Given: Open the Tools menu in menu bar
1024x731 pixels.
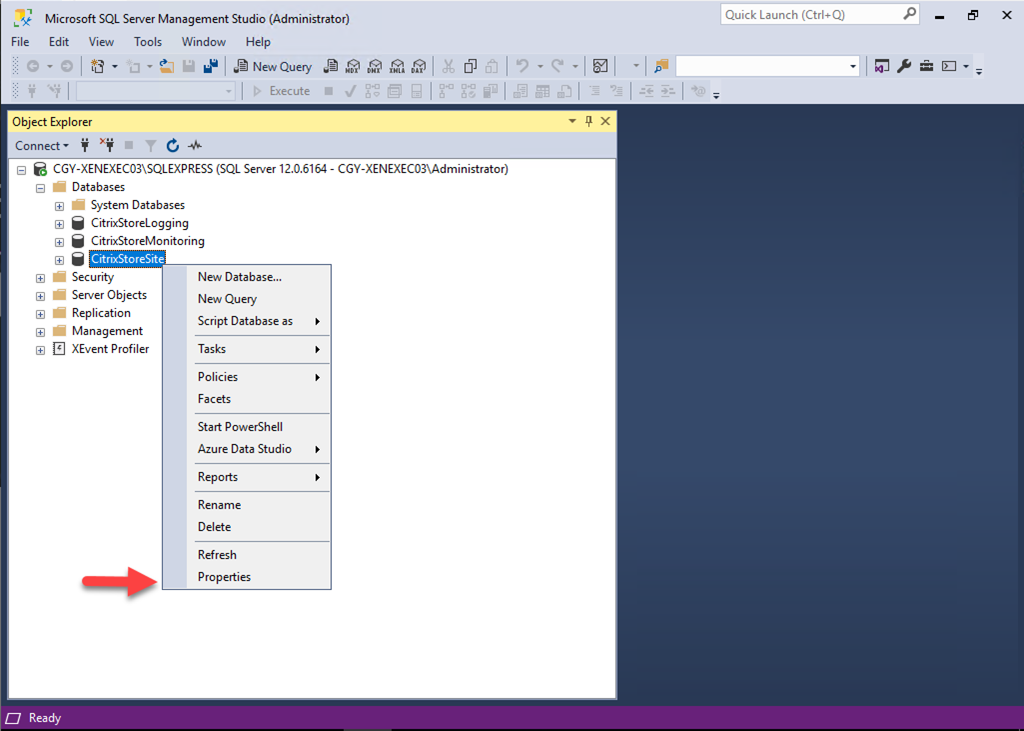Looking at the screenshot, I should 147,42.
